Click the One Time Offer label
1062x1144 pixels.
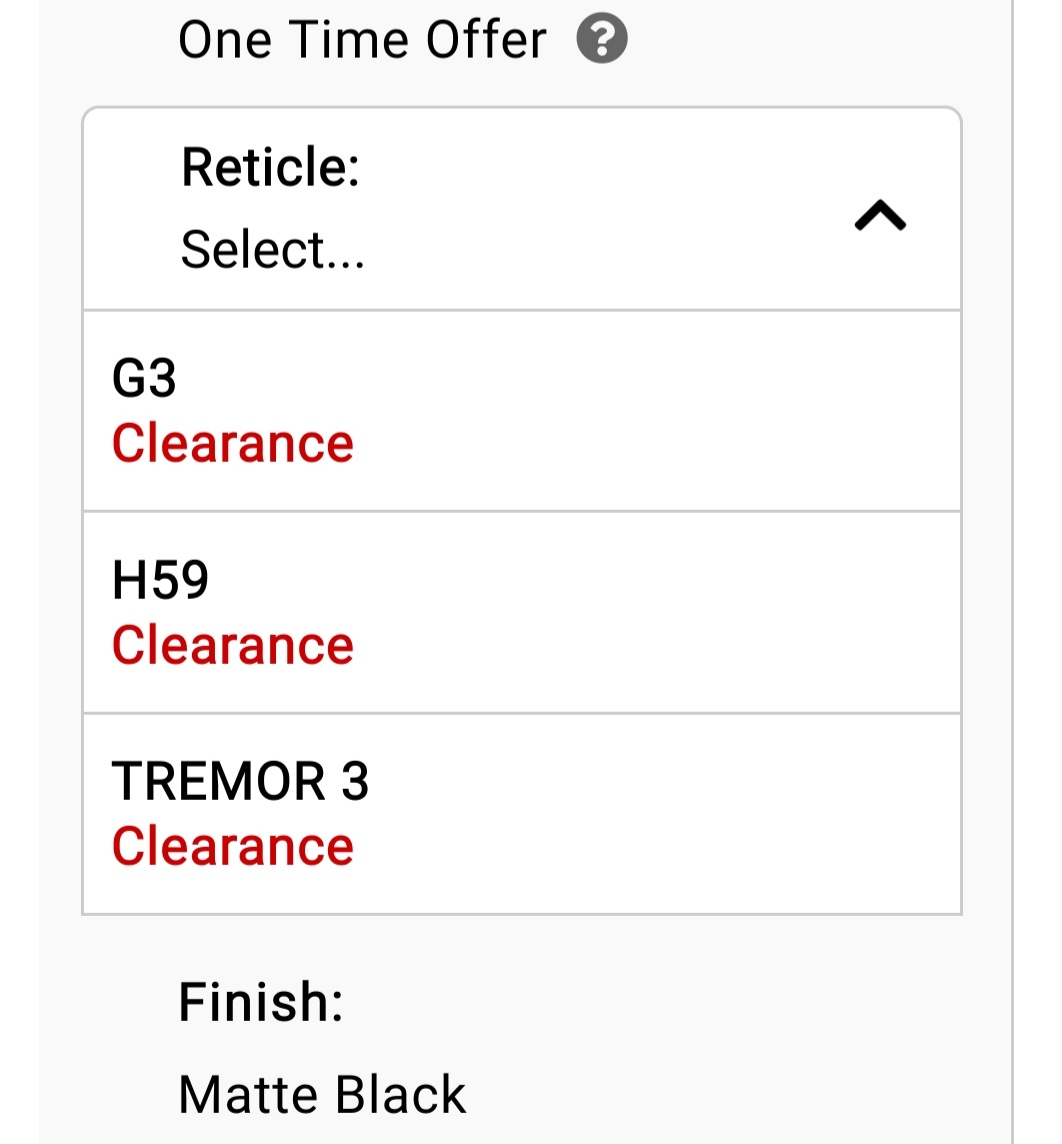(x=362, y=41)
